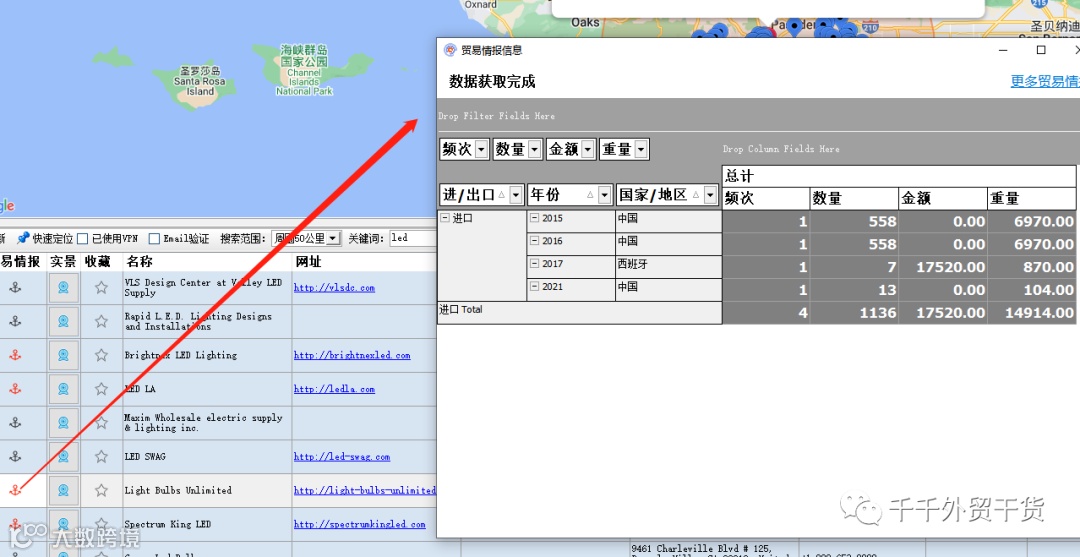Tick the Email验证 checkbox
Screen dimensions: 1080x557
154,239
